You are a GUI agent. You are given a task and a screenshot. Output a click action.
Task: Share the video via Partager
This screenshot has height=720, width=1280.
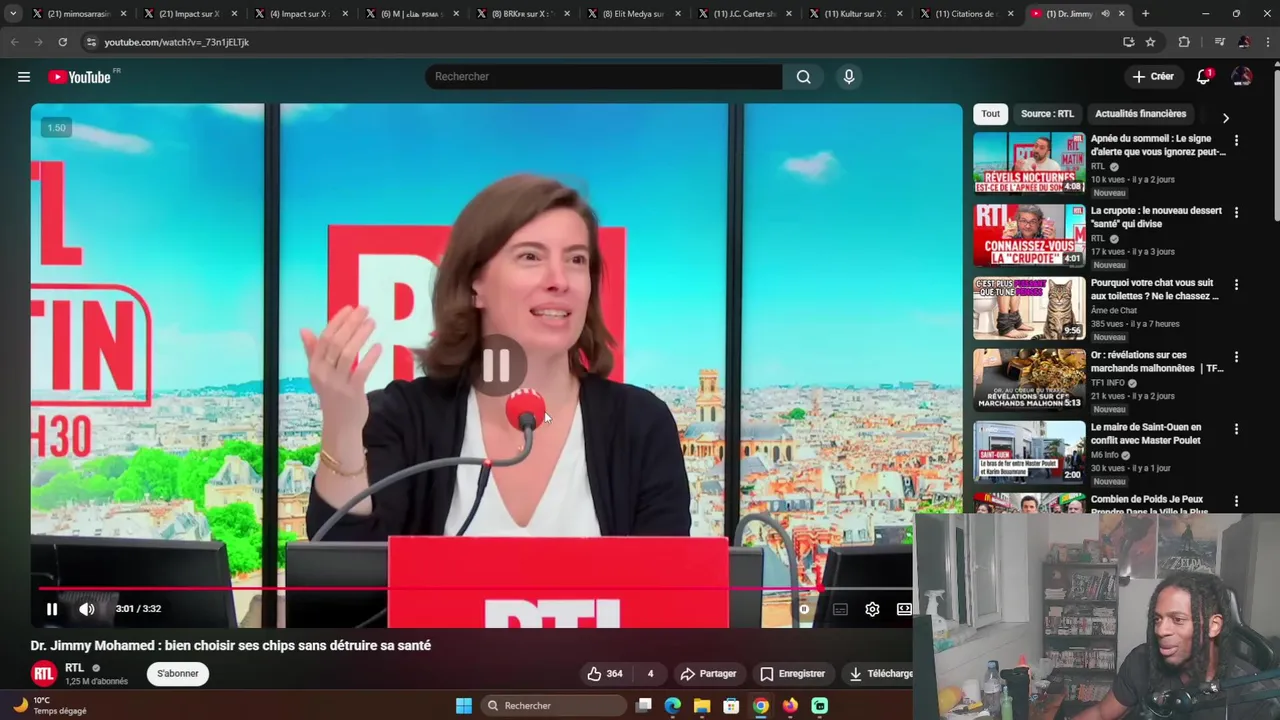(x=708, y=674)
